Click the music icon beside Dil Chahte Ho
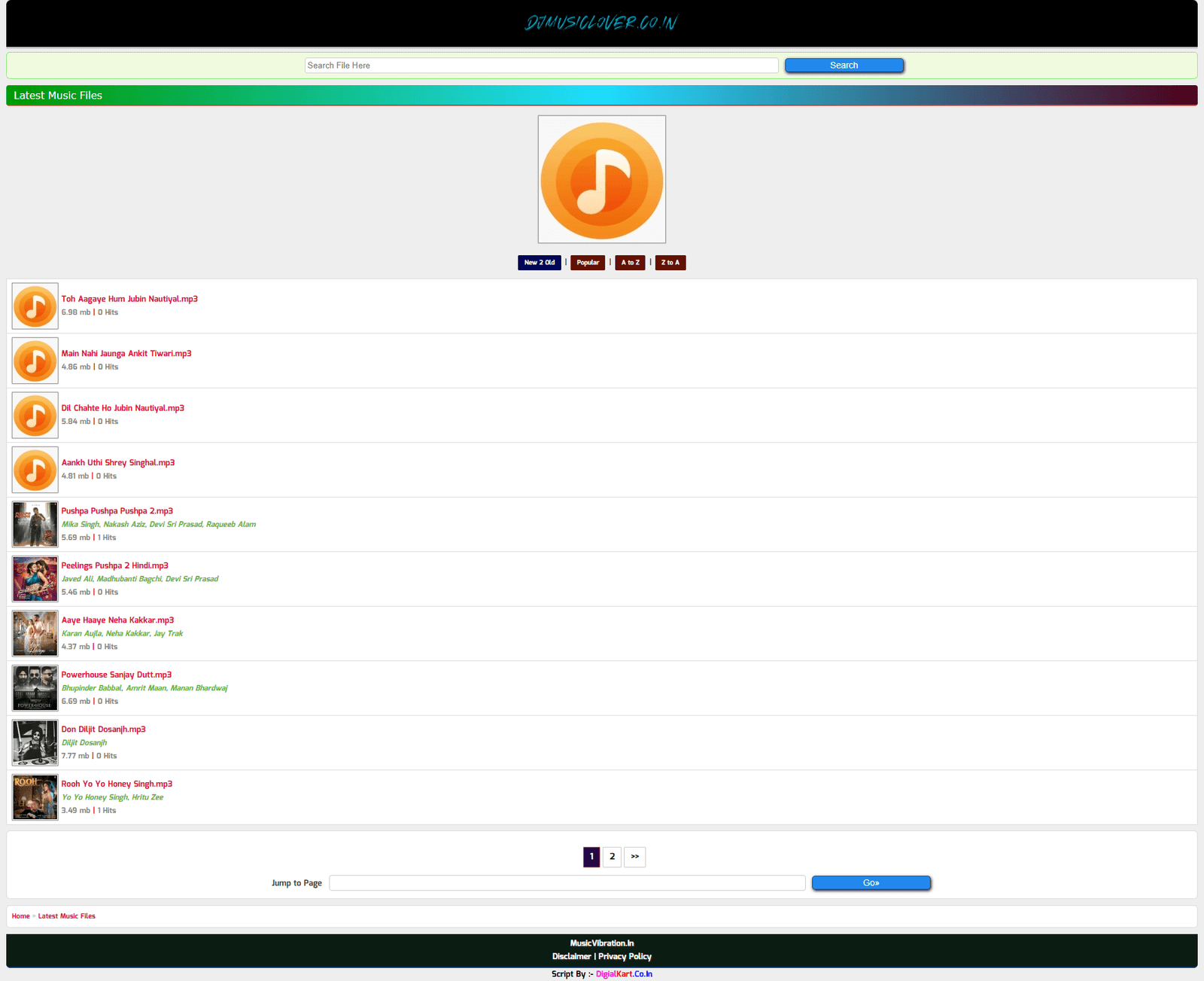This screenshot has height=981, width=1204. tap(35, 416)
